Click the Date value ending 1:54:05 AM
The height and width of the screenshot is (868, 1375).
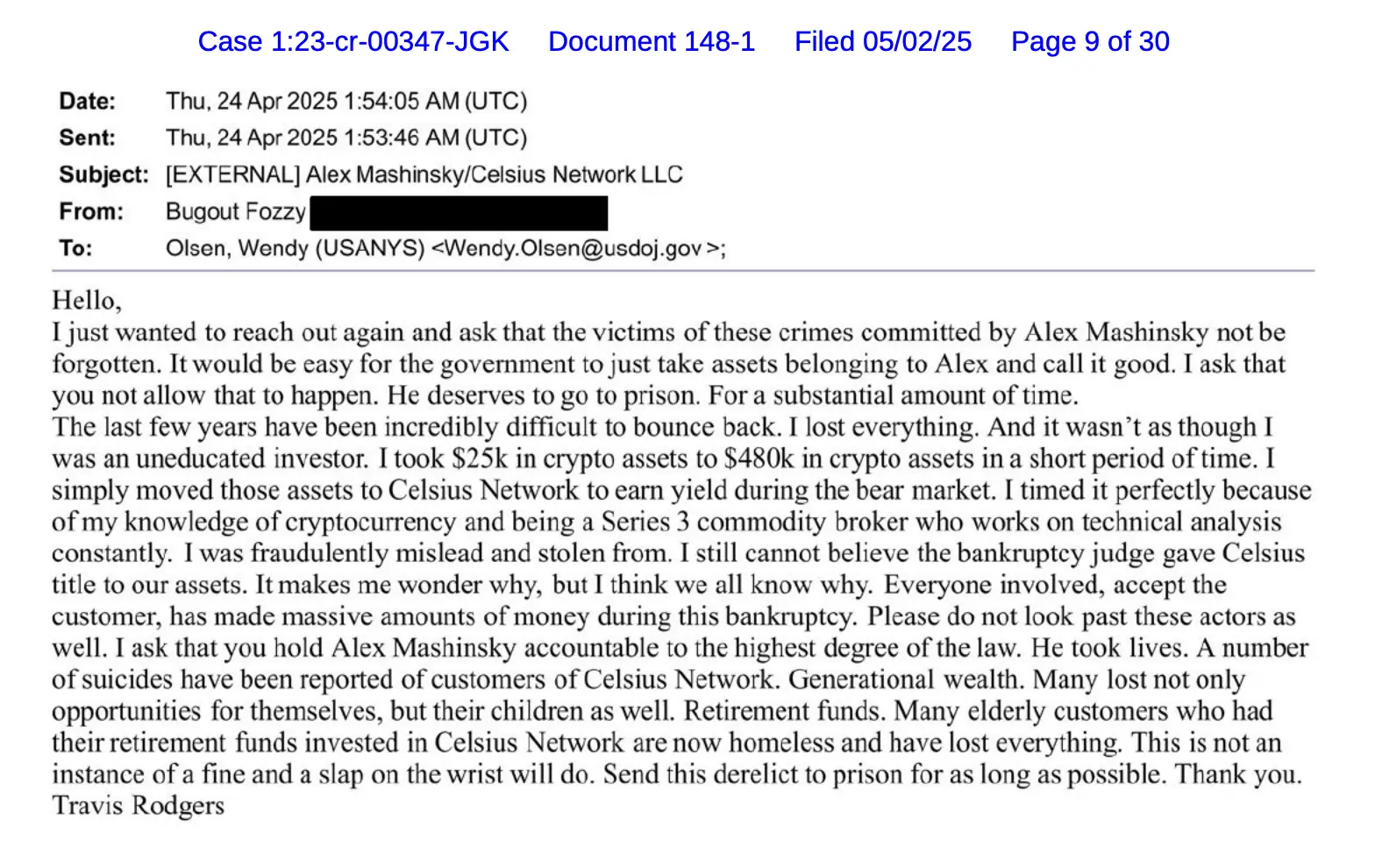346,101
